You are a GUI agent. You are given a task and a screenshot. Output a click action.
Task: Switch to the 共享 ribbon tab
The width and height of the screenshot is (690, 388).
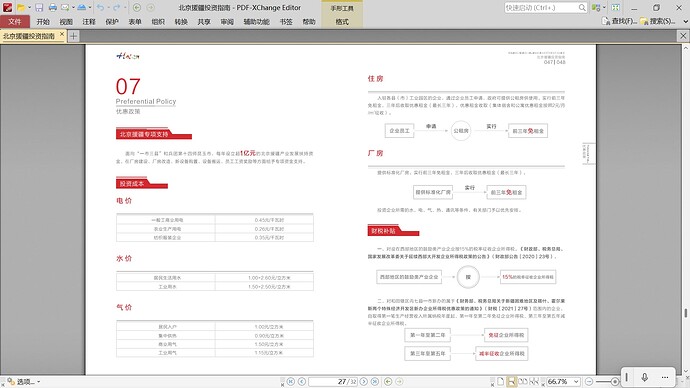pyautogui.click(x=204, y=22)
